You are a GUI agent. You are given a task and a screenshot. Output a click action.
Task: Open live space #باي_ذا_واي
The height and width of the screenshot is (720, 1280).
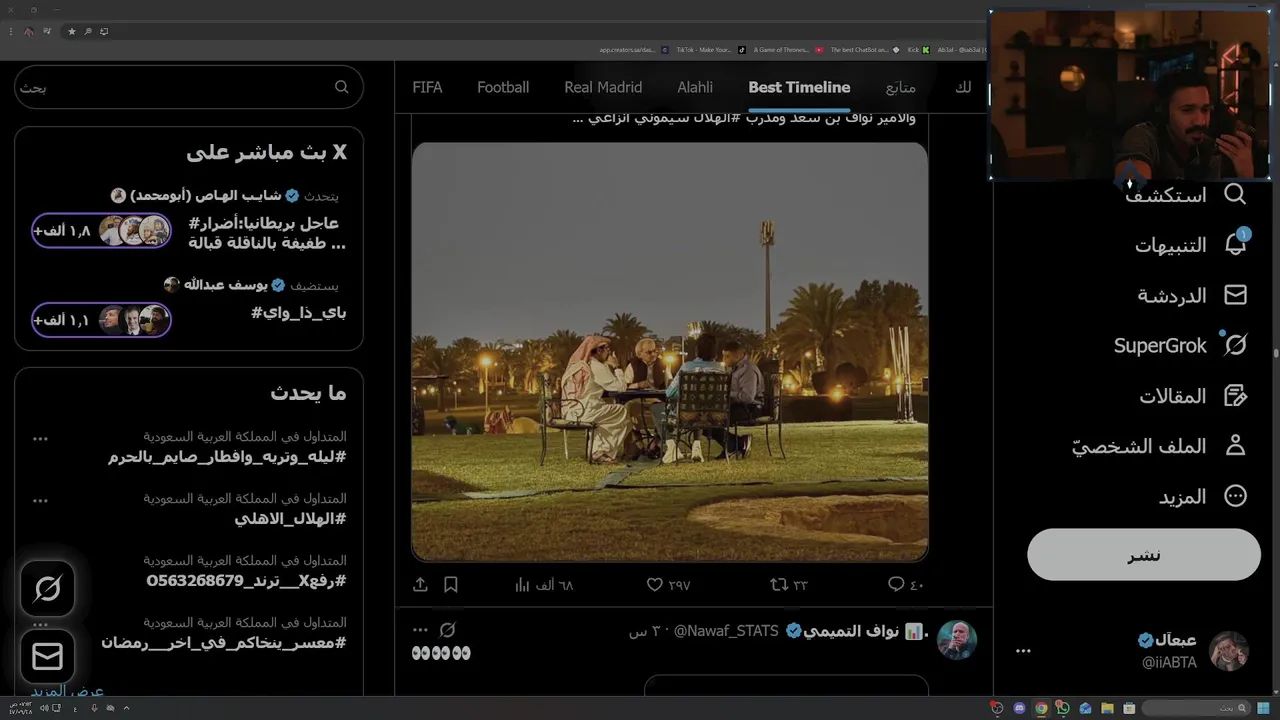[x=298, y=312]
